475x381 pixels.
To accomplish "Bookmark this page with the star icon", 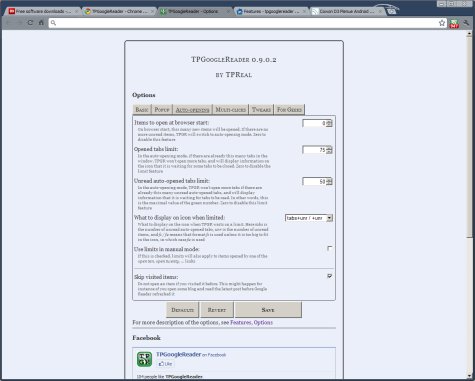I will 442,23.
